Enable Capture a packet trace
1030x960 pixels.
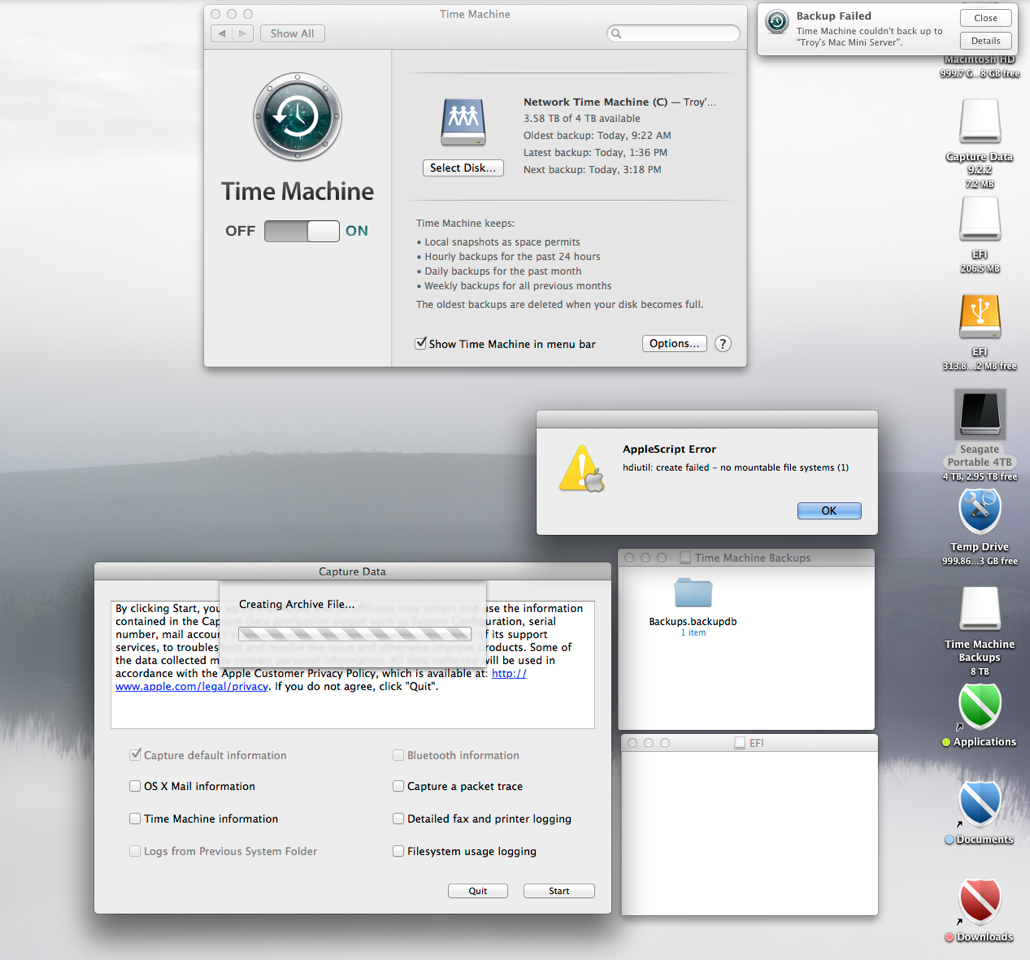tap(398, 786)
